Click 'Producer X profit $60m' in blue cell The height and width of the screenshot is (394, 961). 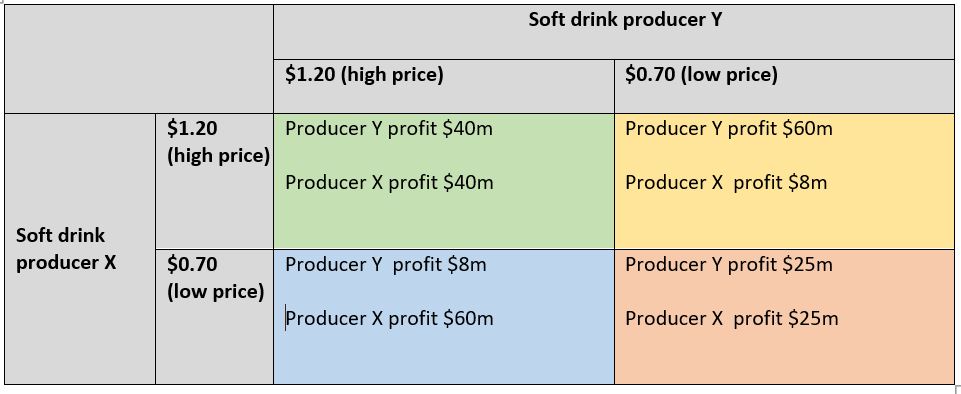[x=389, y=319]
